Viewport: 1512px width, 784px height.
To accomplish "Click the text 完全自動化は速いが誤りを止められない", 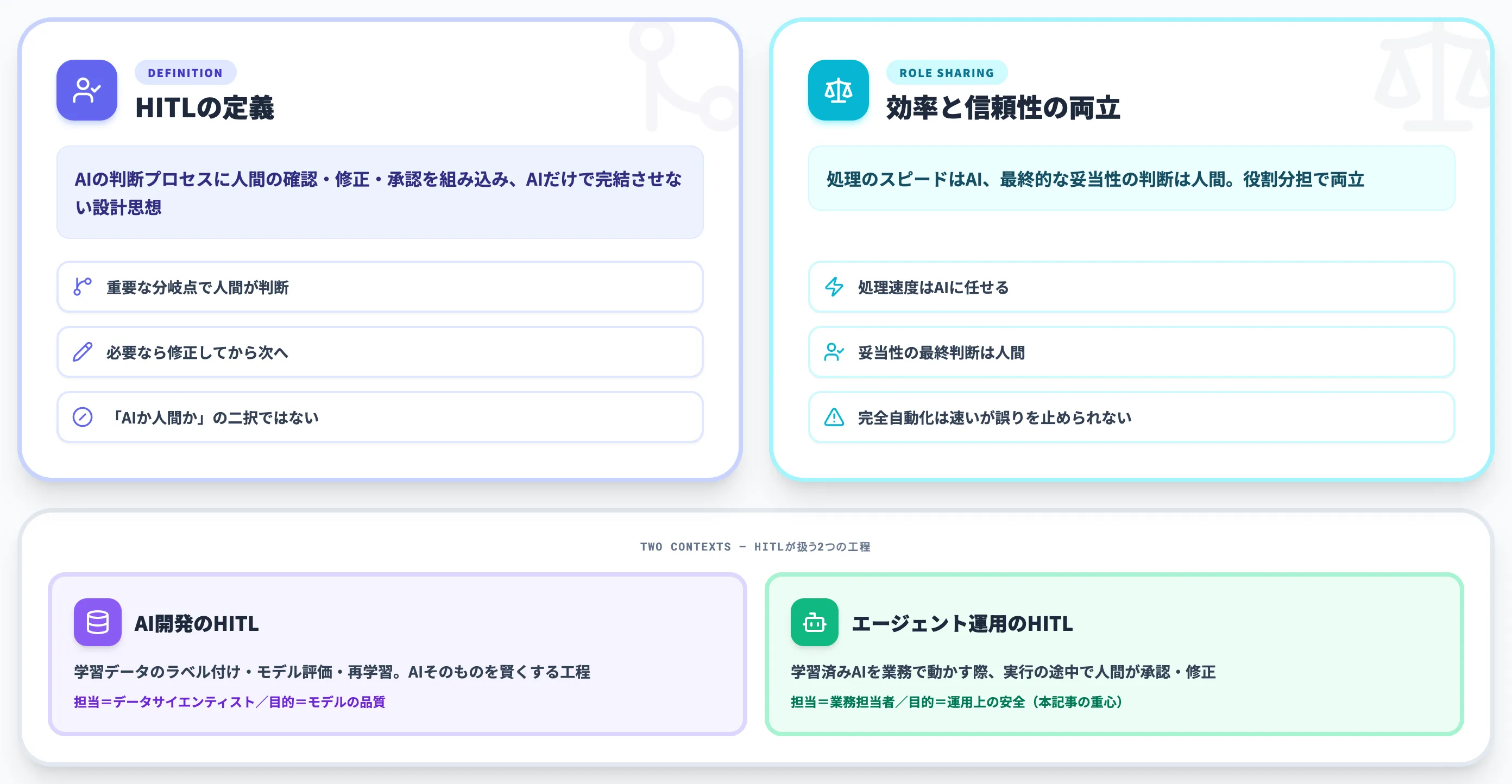I will [995, 418].
